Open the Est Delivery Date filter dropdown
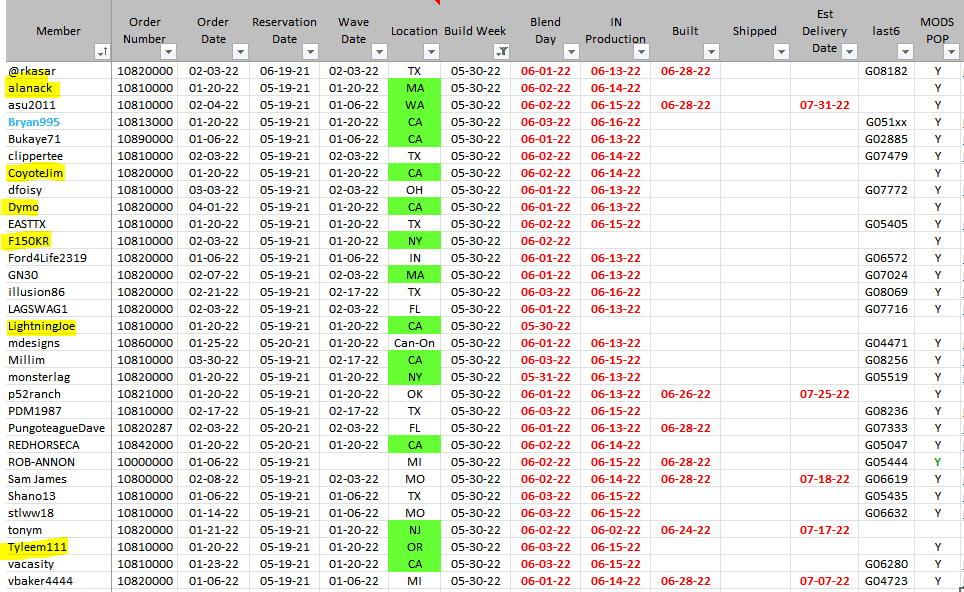Image resolution: width=964 pixels, height=592 pixels. pyautogui.click(x=849, y=52)
